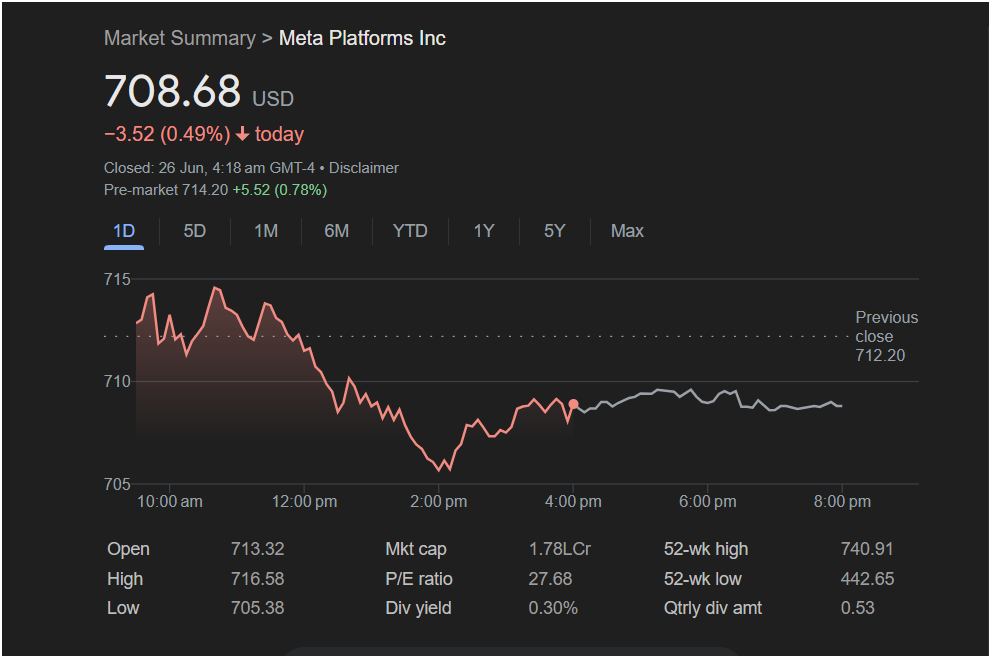The image size is (991, 658).
Task: Click the 705 y-axis label
Action: [118, 485]
